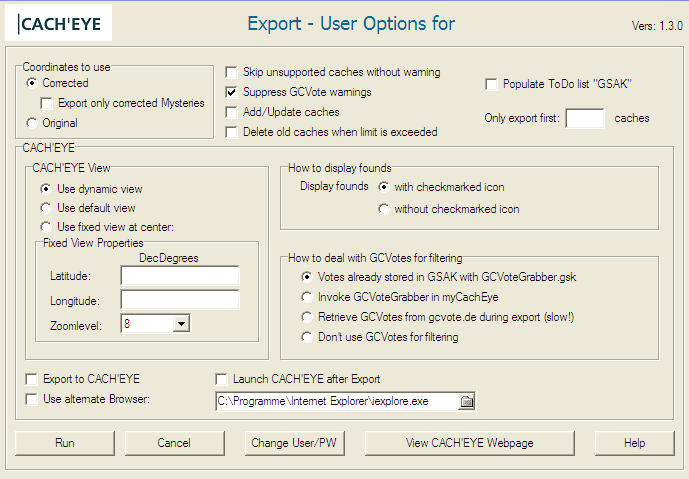The image size is (689, 479).
Task: Select Use fixed view at center
Action: (46, 227)
